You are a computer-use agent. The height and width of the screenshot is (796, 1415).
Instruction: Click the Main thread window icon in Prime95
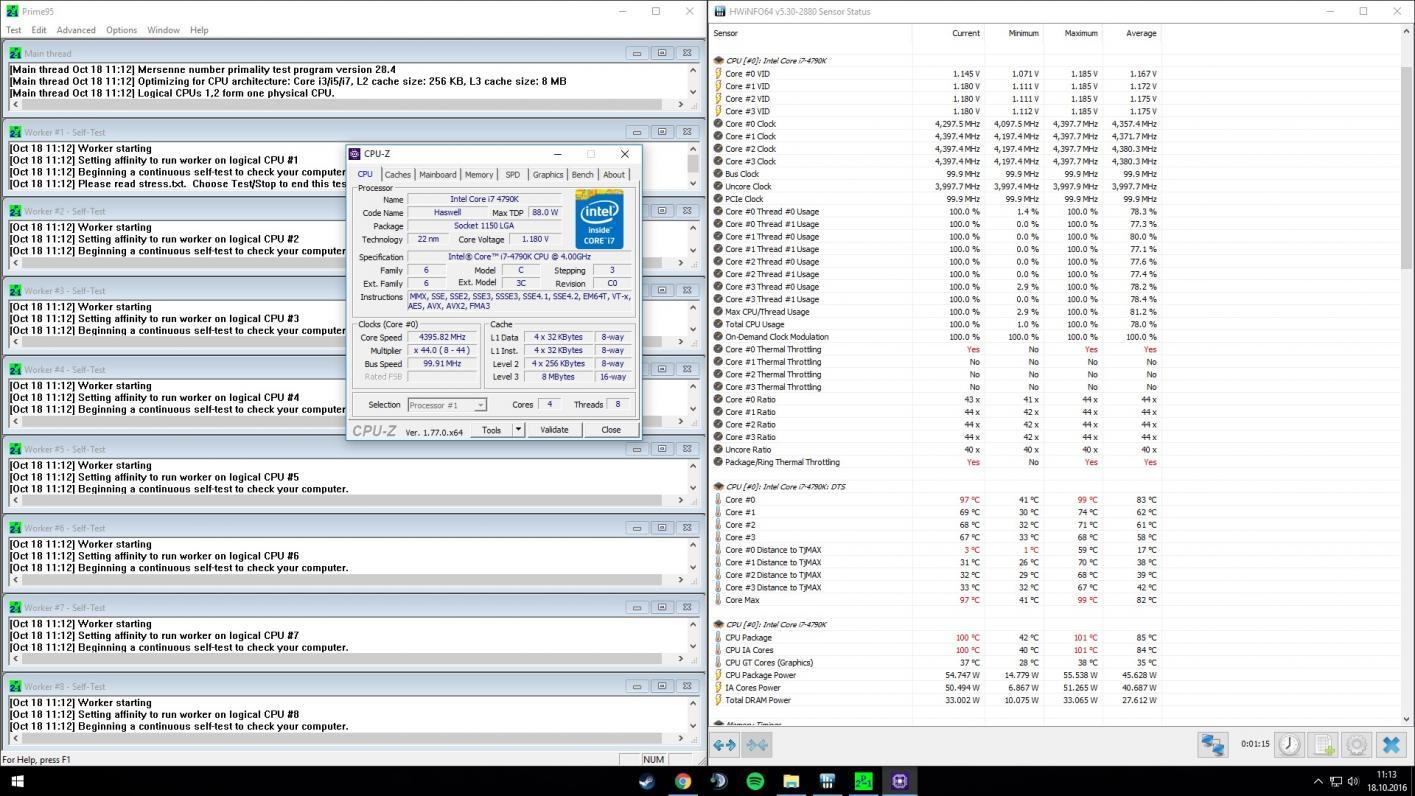click(16, 53)
